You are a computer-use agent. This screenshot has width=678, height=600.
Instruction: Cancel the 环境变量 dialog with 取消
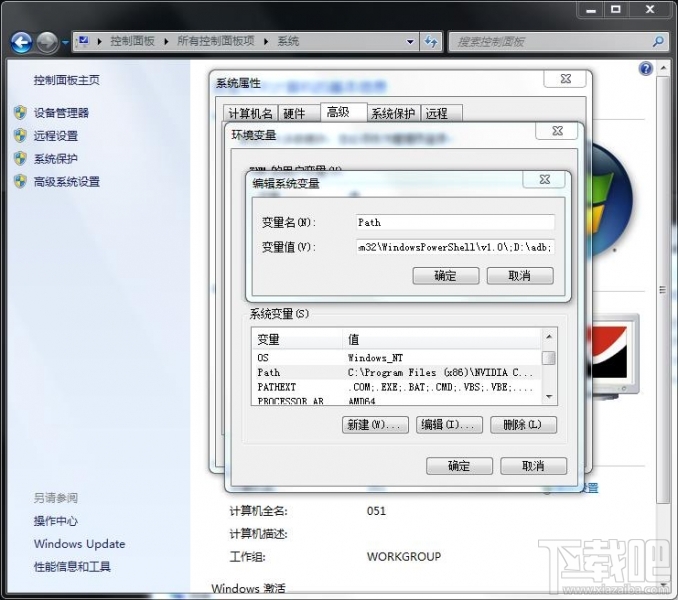pos(533,466)
